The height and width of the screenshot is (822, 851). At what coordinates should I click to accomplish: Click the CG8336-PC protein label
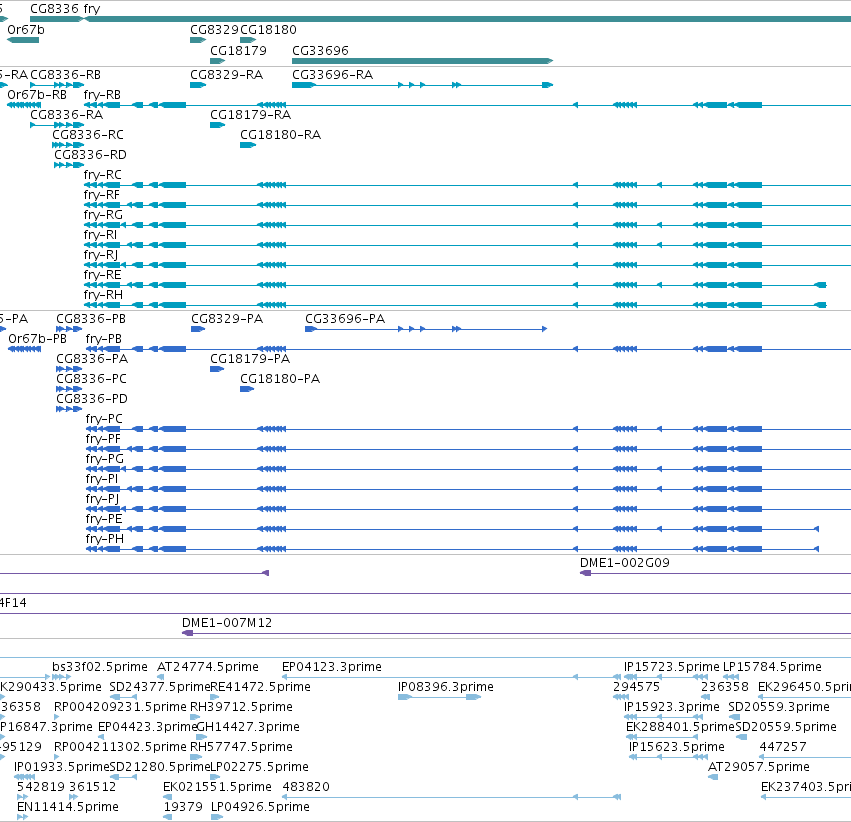(91, 379)
